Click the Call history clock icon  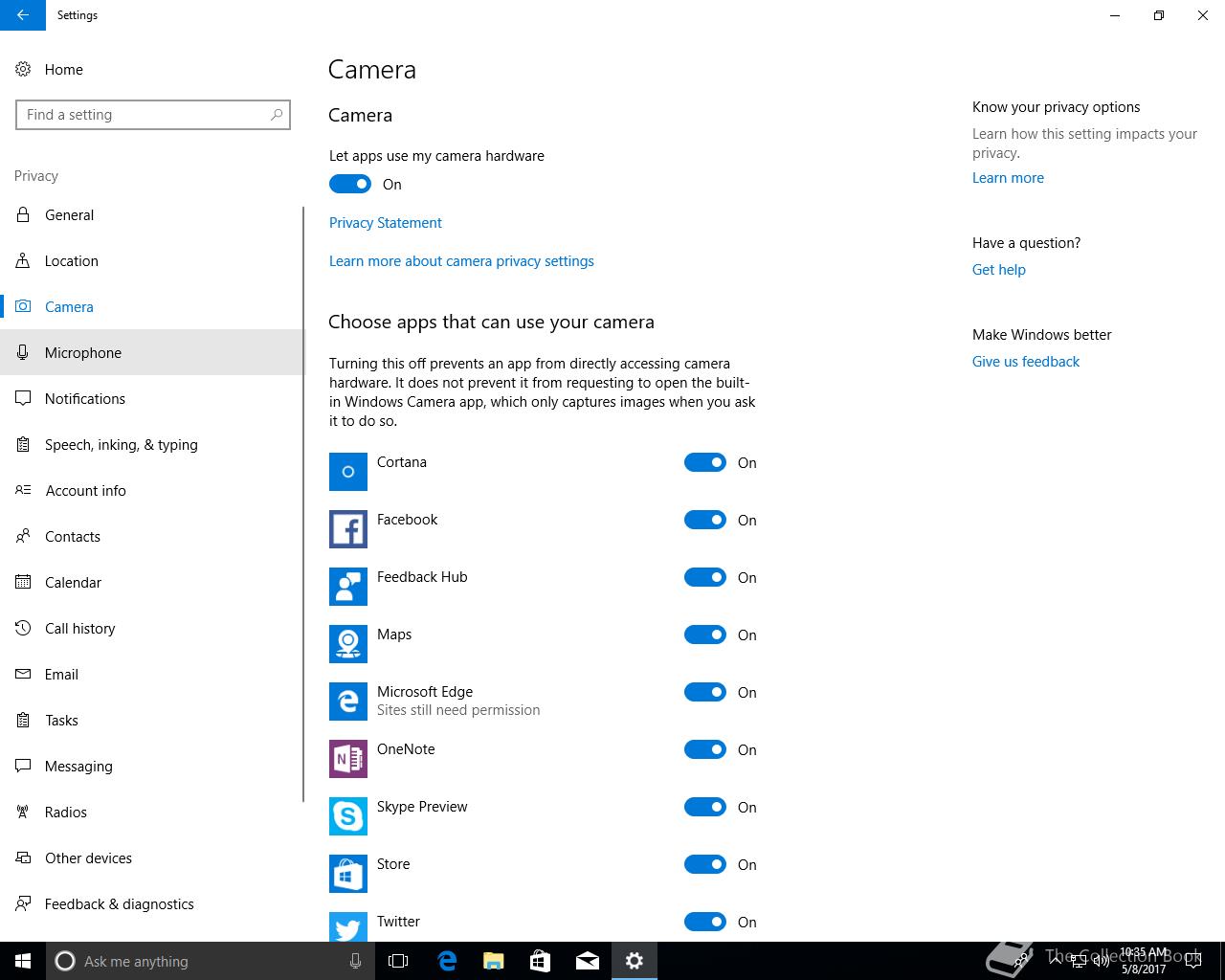pos(23,628)
